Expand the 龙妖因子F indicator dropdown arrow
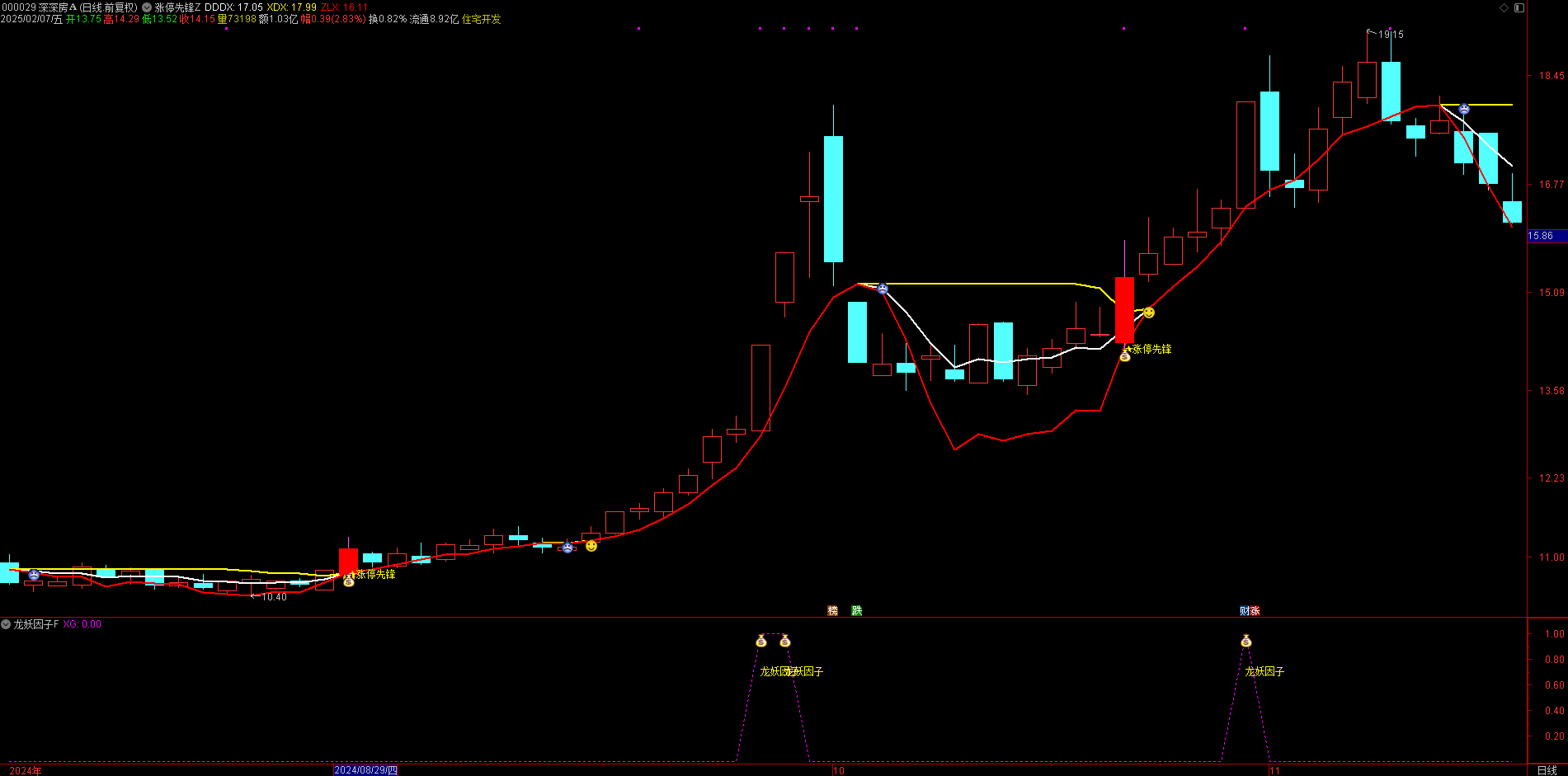 click(x=6, y=624)
